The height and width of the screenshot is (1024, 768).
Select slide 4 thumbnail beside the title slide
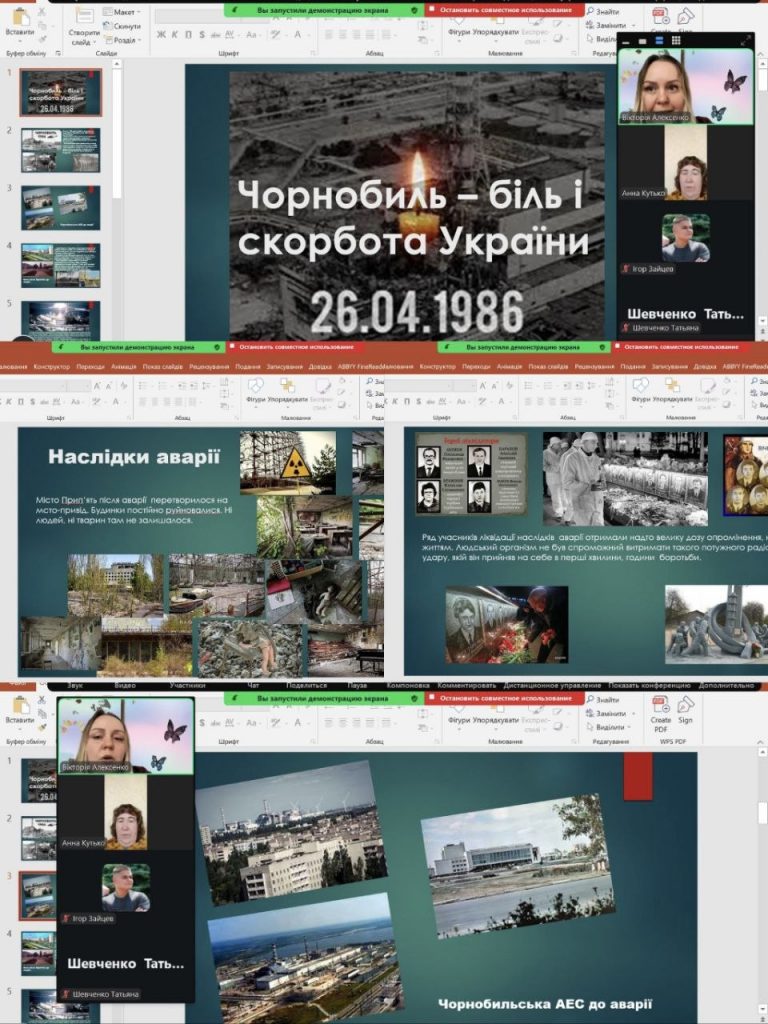click(x=60, y=264)
